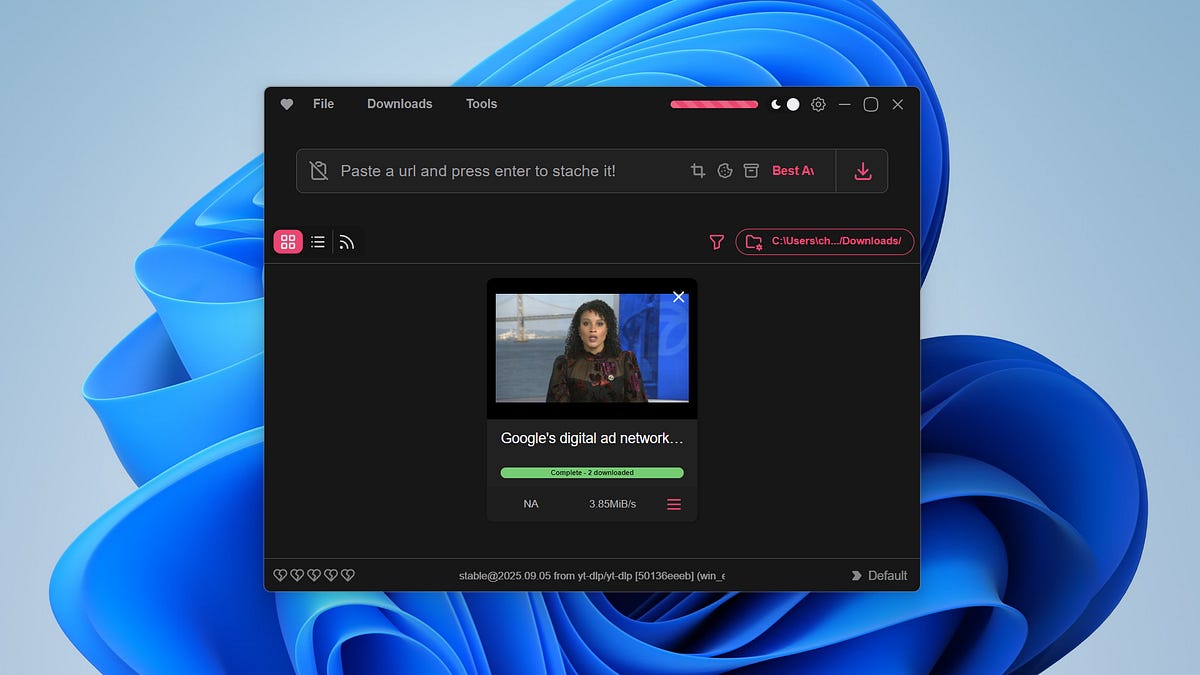
Task: Open the cookies options
Action: coord(724,170)
